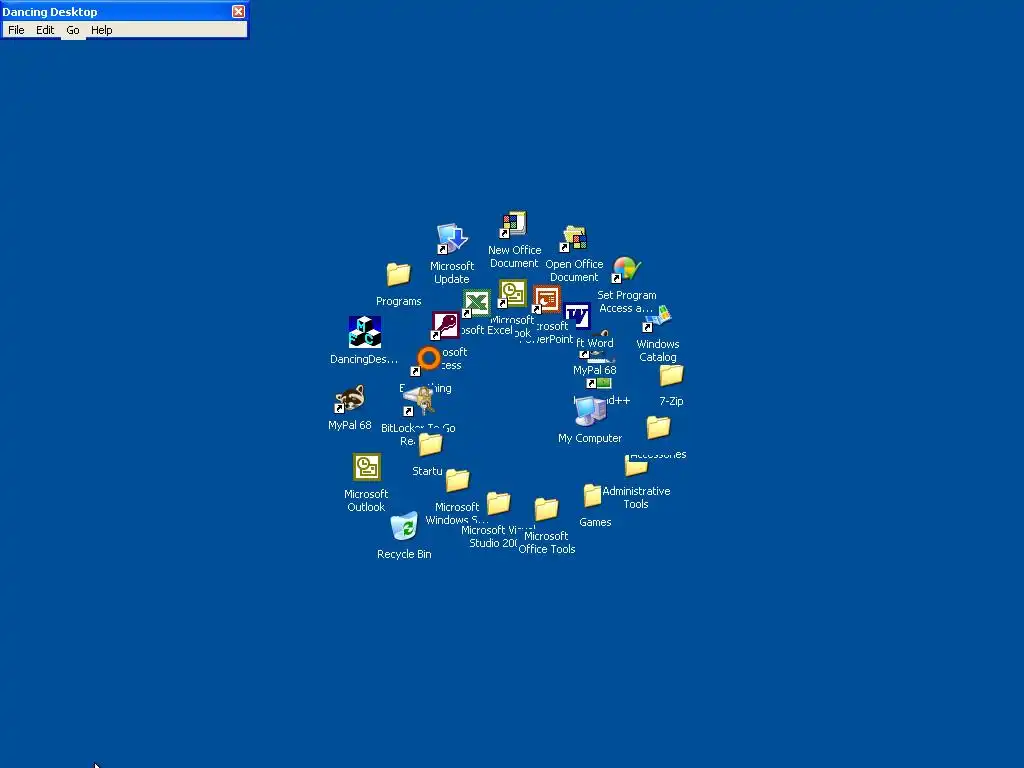Select the Windows Catalog shortcut icon
The image size is (1024, 768).
[657, 319]
